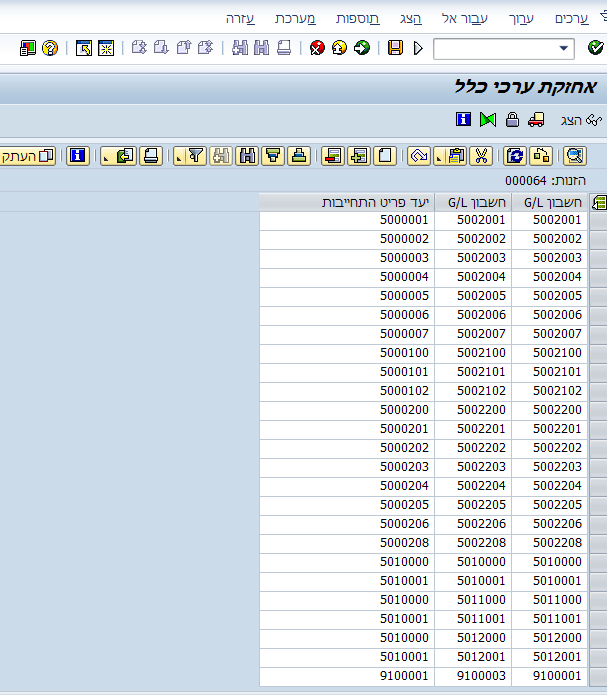607x695 pixels.
Task: Click the Create New Session icon
Action: [106, 48]
